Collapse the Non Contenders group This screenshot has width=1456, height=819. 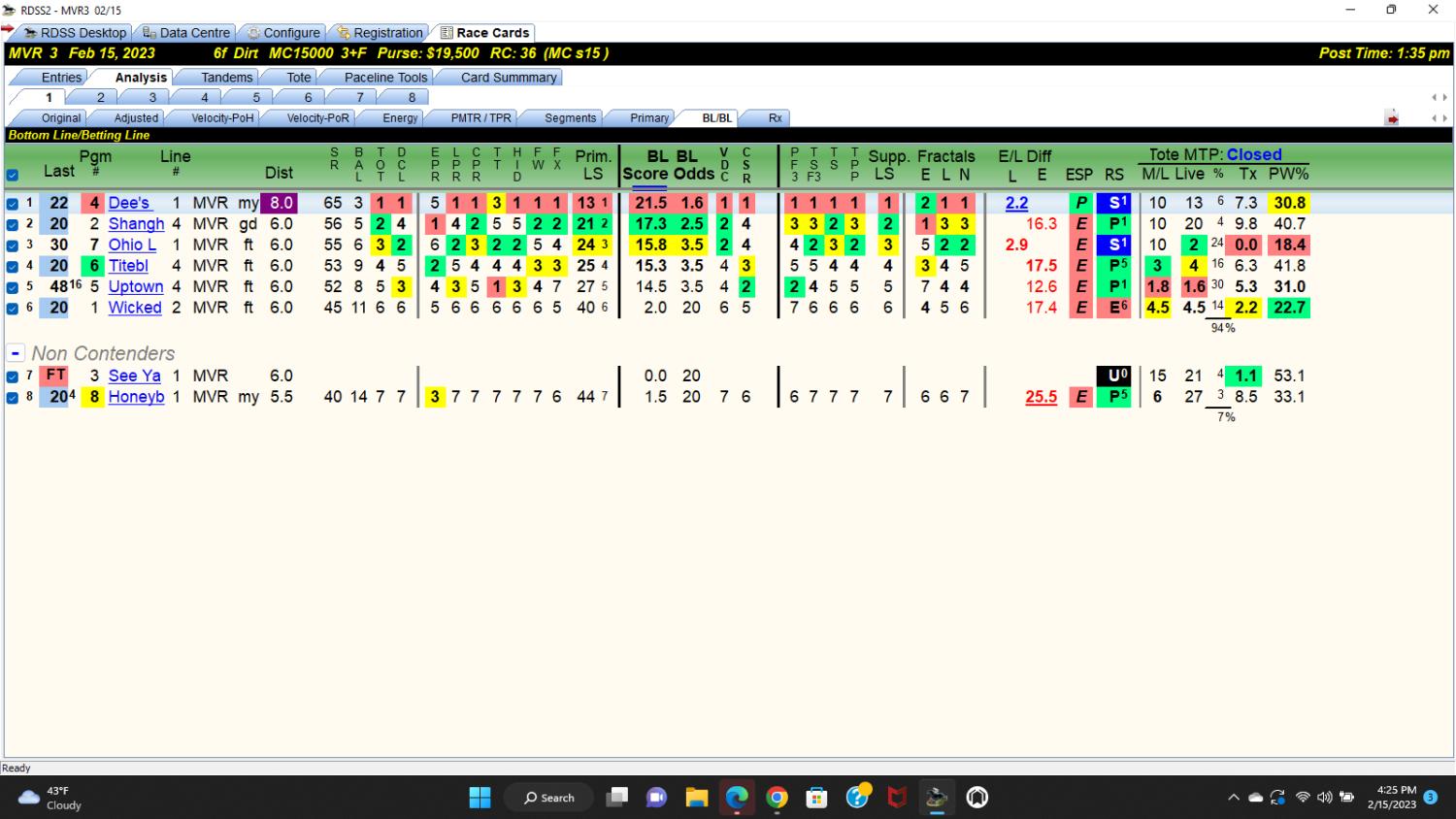pos(16,354)
